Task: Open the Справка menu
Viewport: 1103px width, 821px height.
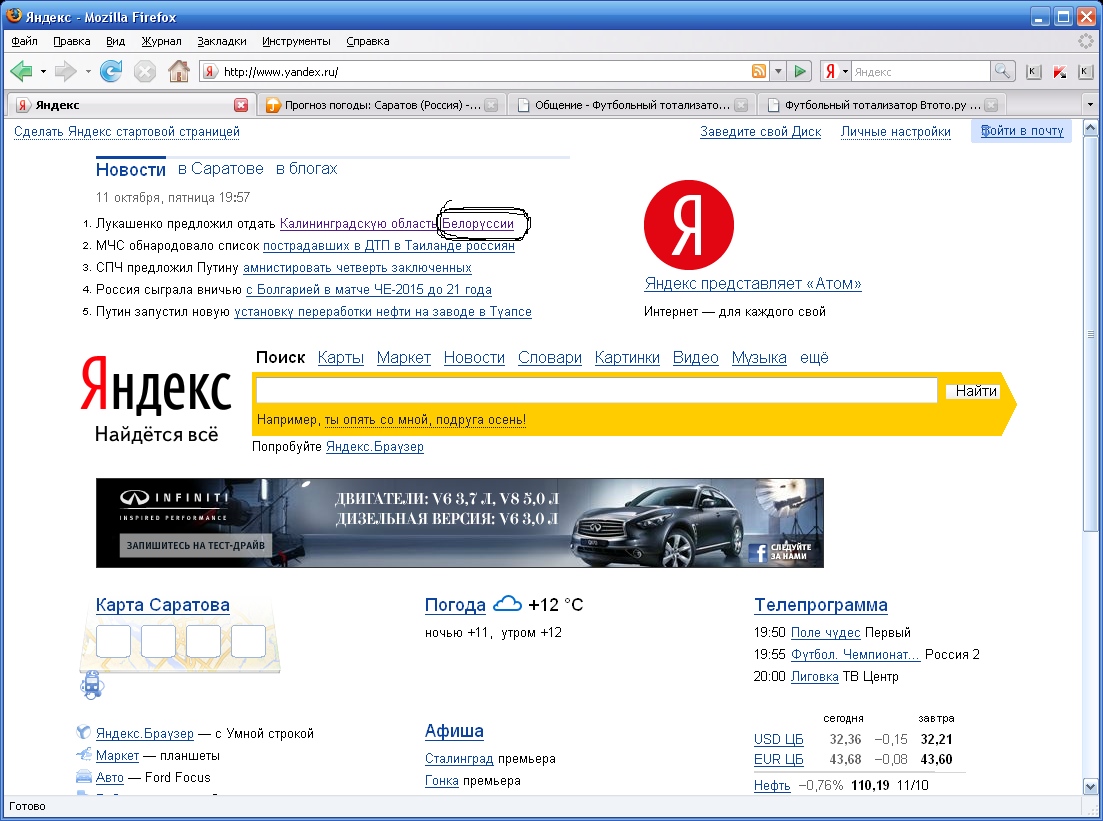Action: click(x=367, y=41)
